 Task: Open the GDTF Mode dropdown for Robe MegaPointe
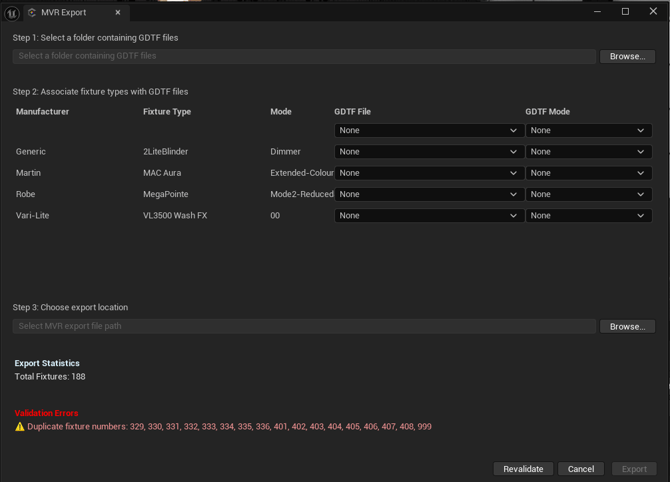pyautogui.click(x=588, y=194)
